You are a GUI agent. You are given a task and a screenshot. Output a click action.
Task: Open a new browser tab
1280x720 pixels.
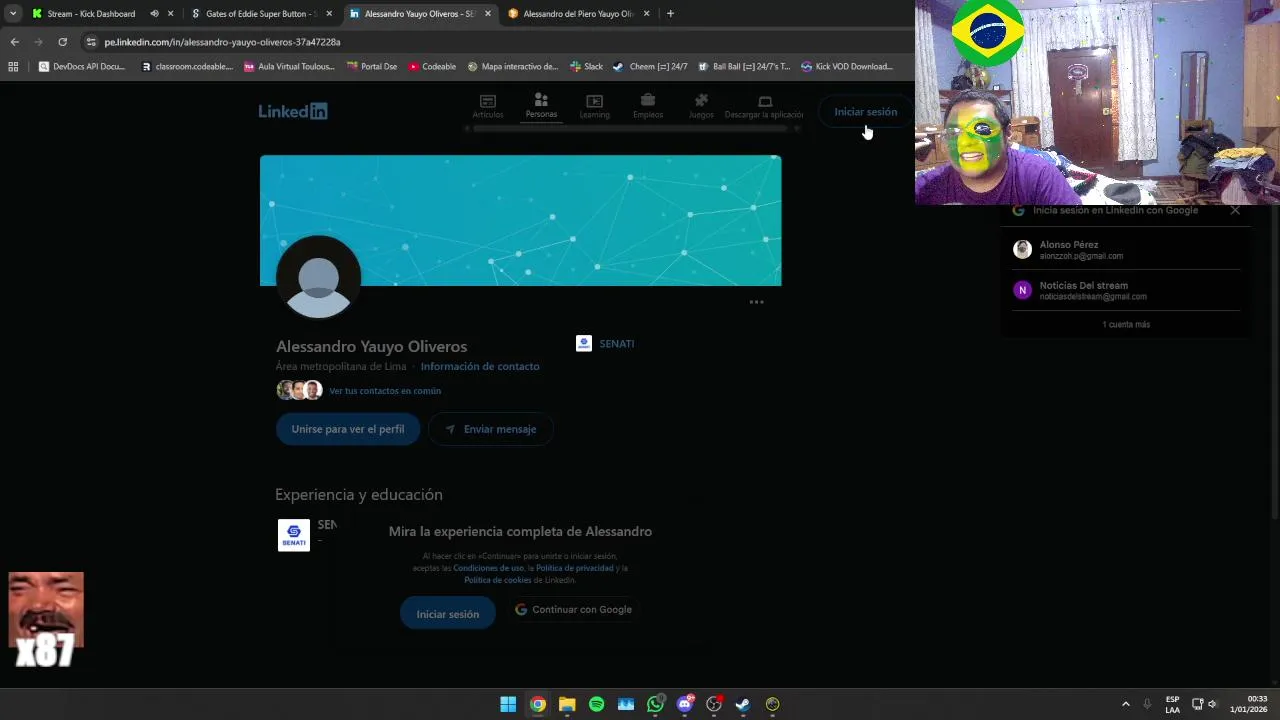pyautogui.click(x=670, y=14)
